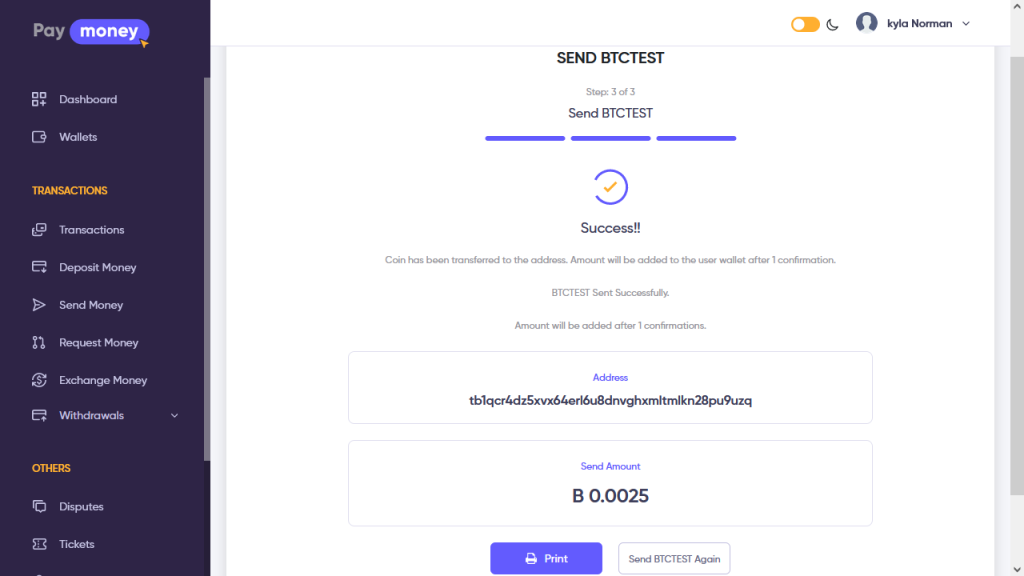Viewport: 1024px width, 576px height.
Task: Click the Dashboard grid icon
Action: [39, 99]
